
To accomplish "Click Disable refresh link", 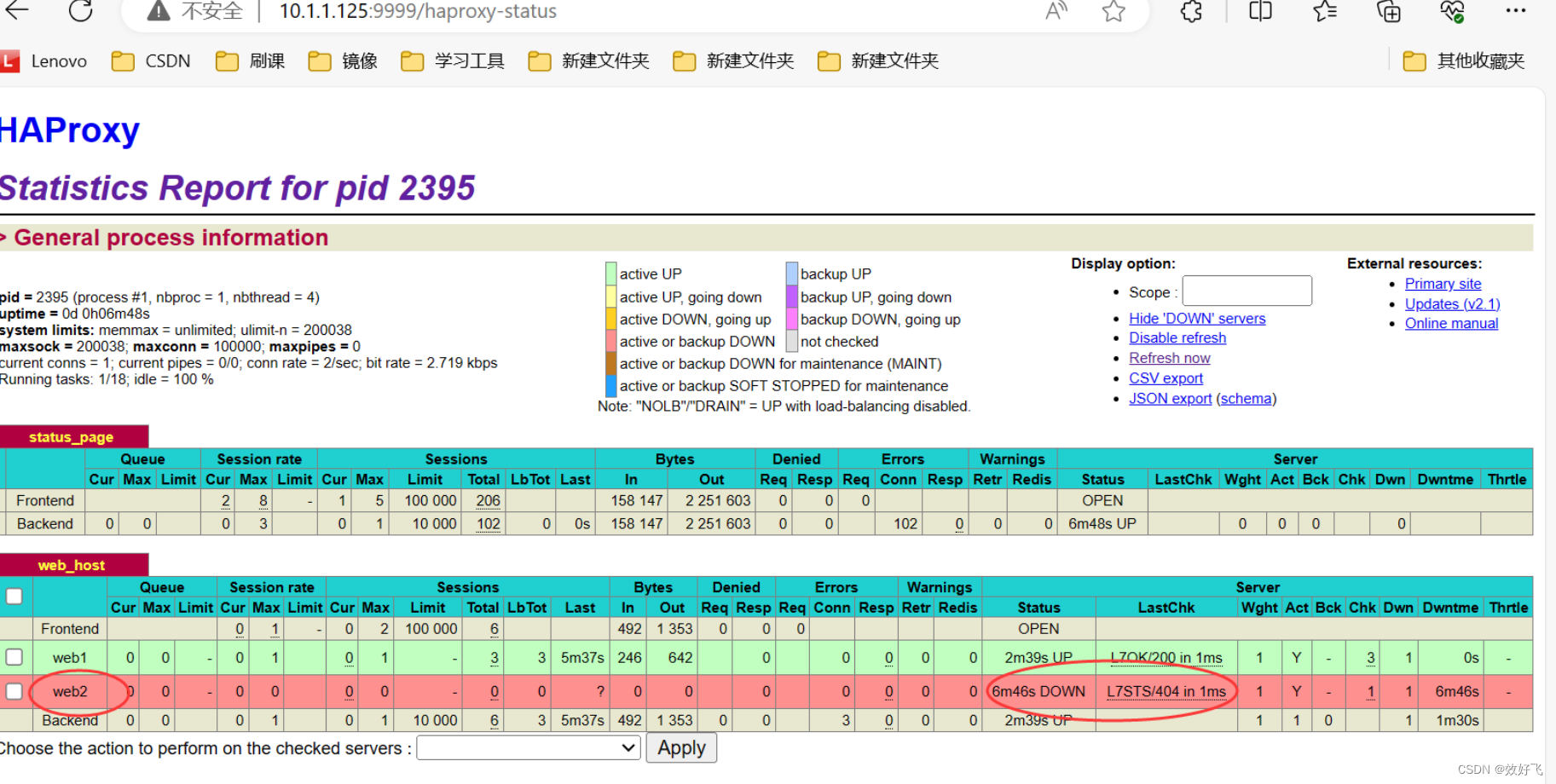I will click(x=1177, y=338).
